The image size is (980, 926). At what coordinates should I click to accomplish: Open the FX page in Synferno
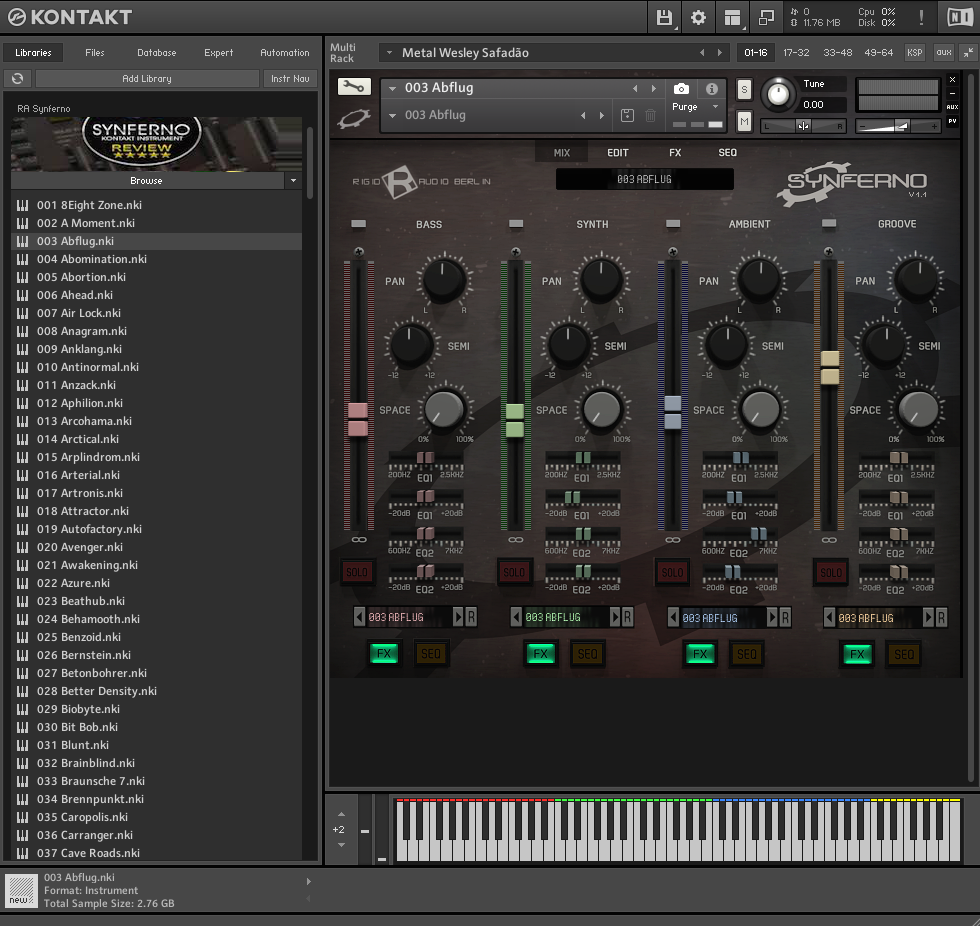click(x=675, y=152)
